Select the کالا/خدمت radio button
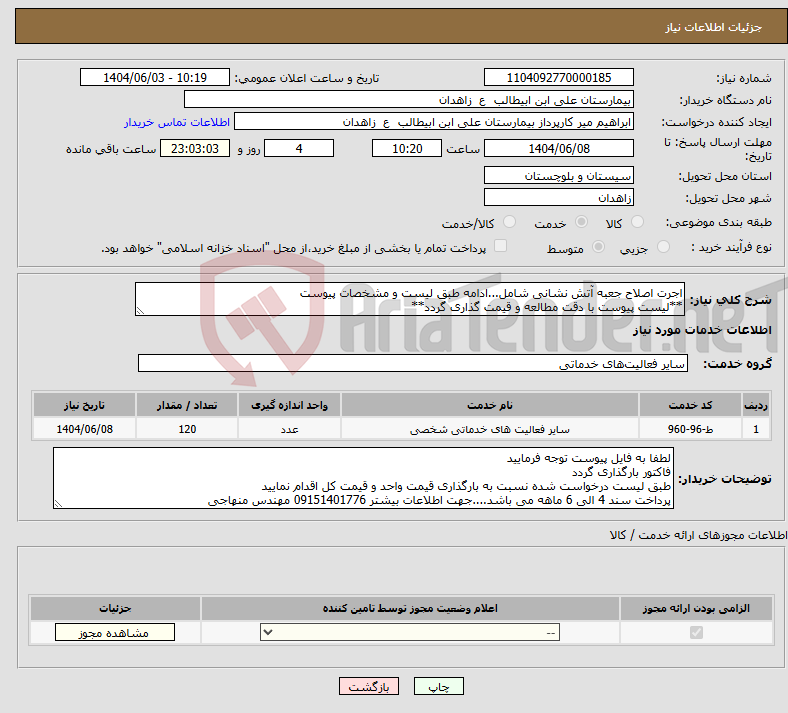Screen dimensions: 788x713 click(510, 222)
